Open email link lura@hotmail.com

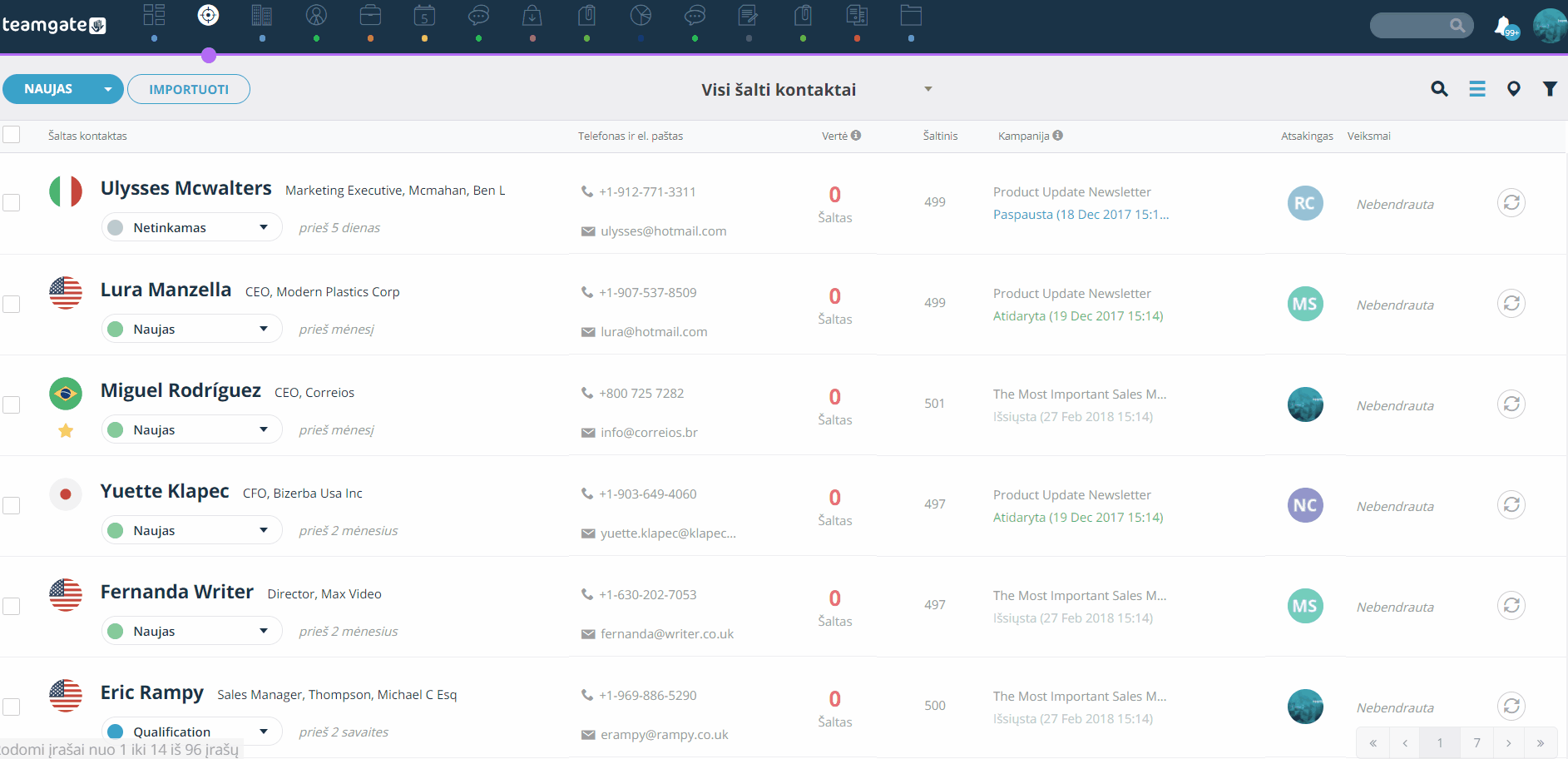(x=654, y=332)
